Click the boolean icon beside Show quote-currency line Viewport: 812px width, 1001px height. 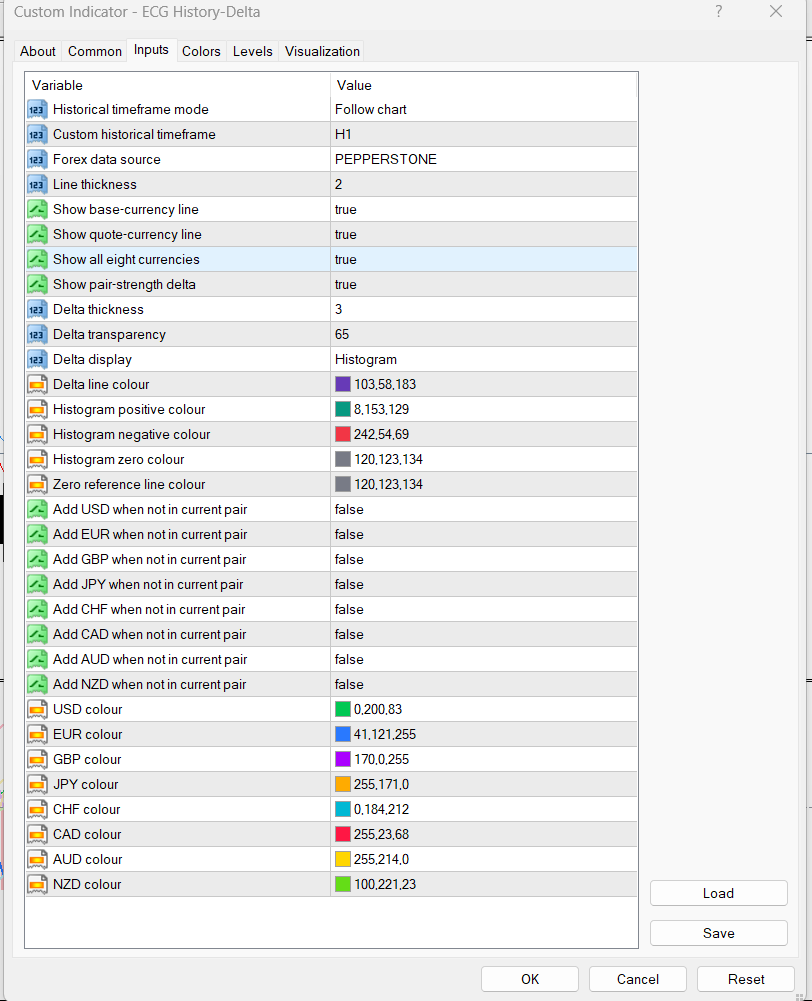(x=37, y=234)
